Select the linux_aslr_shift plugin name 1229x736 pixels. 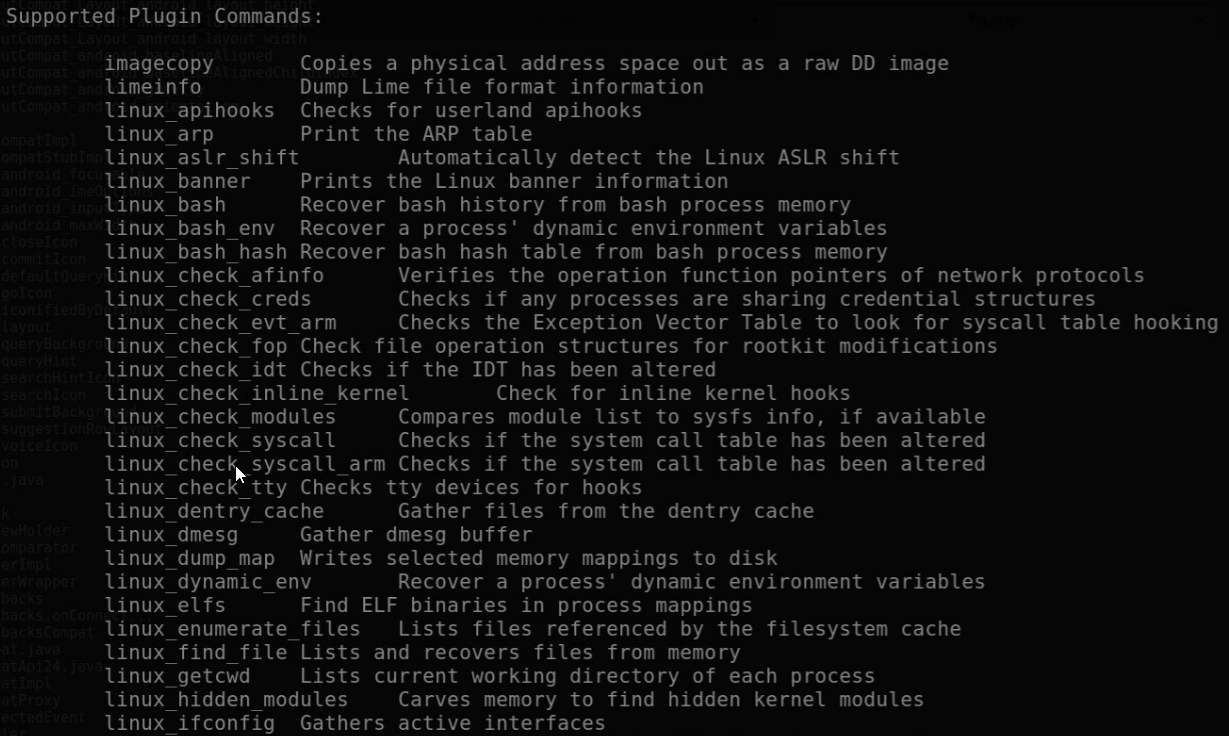(x=202, y=158)
